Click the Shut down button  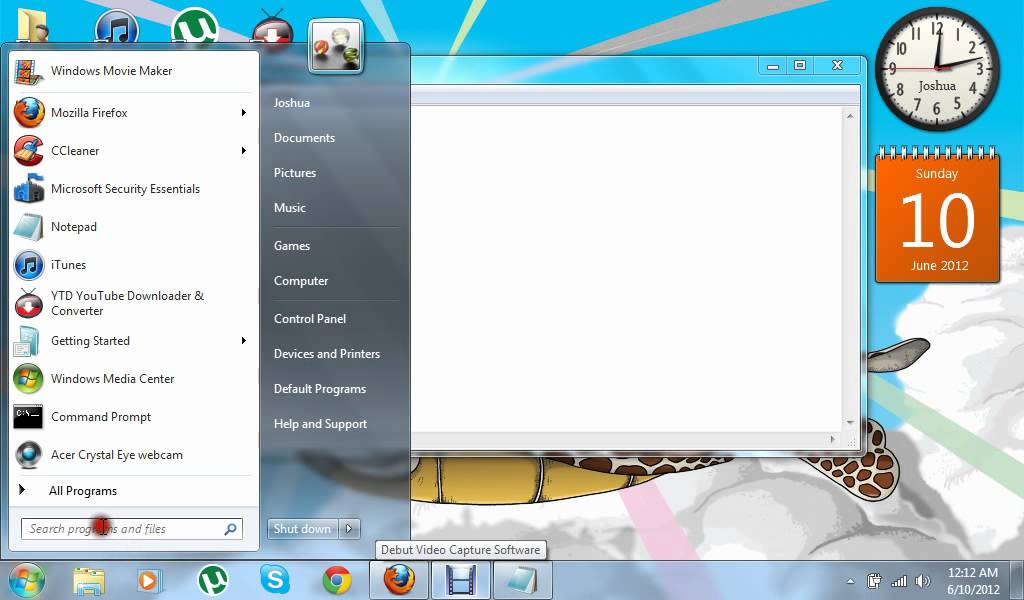coord(302,529)
